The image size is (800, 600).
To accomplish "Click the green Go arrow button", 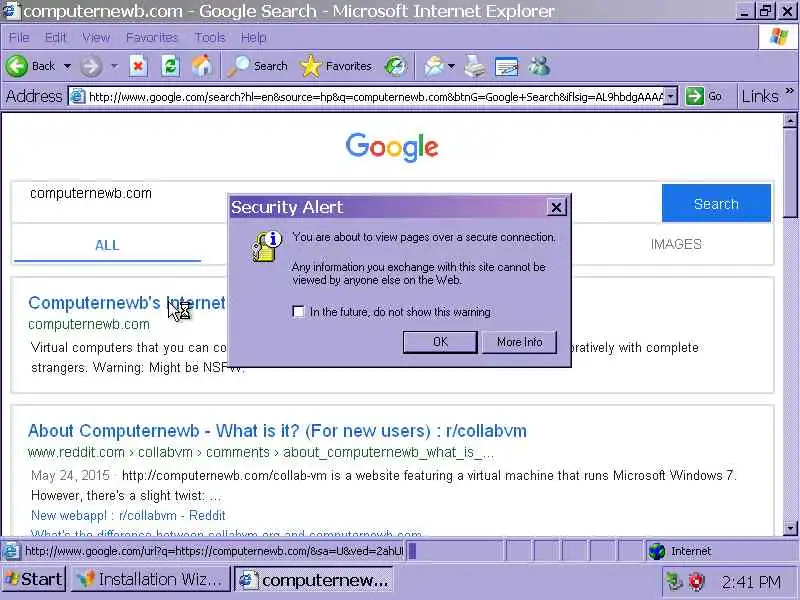I will [694, 96].
